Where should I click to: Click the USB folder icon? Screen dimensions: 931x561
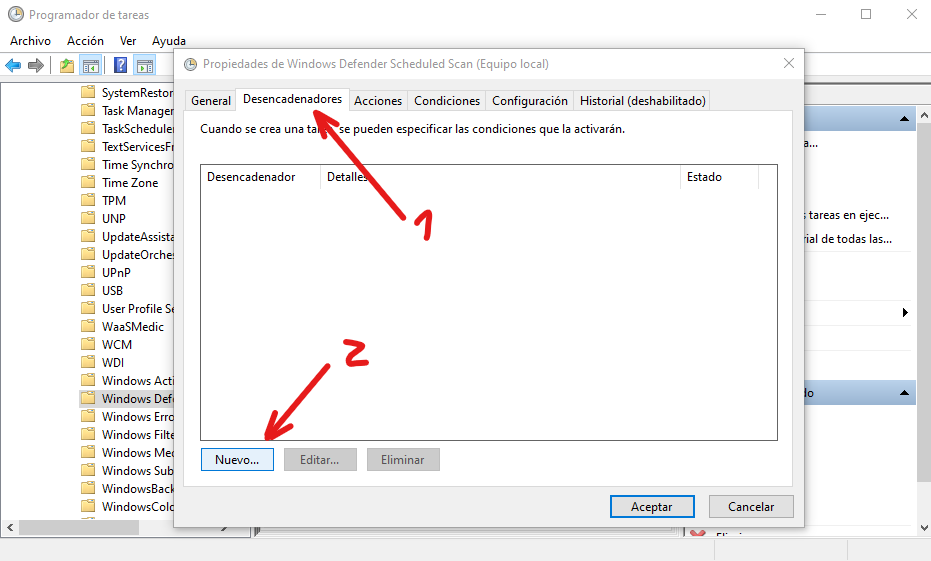tap(88, 290)
